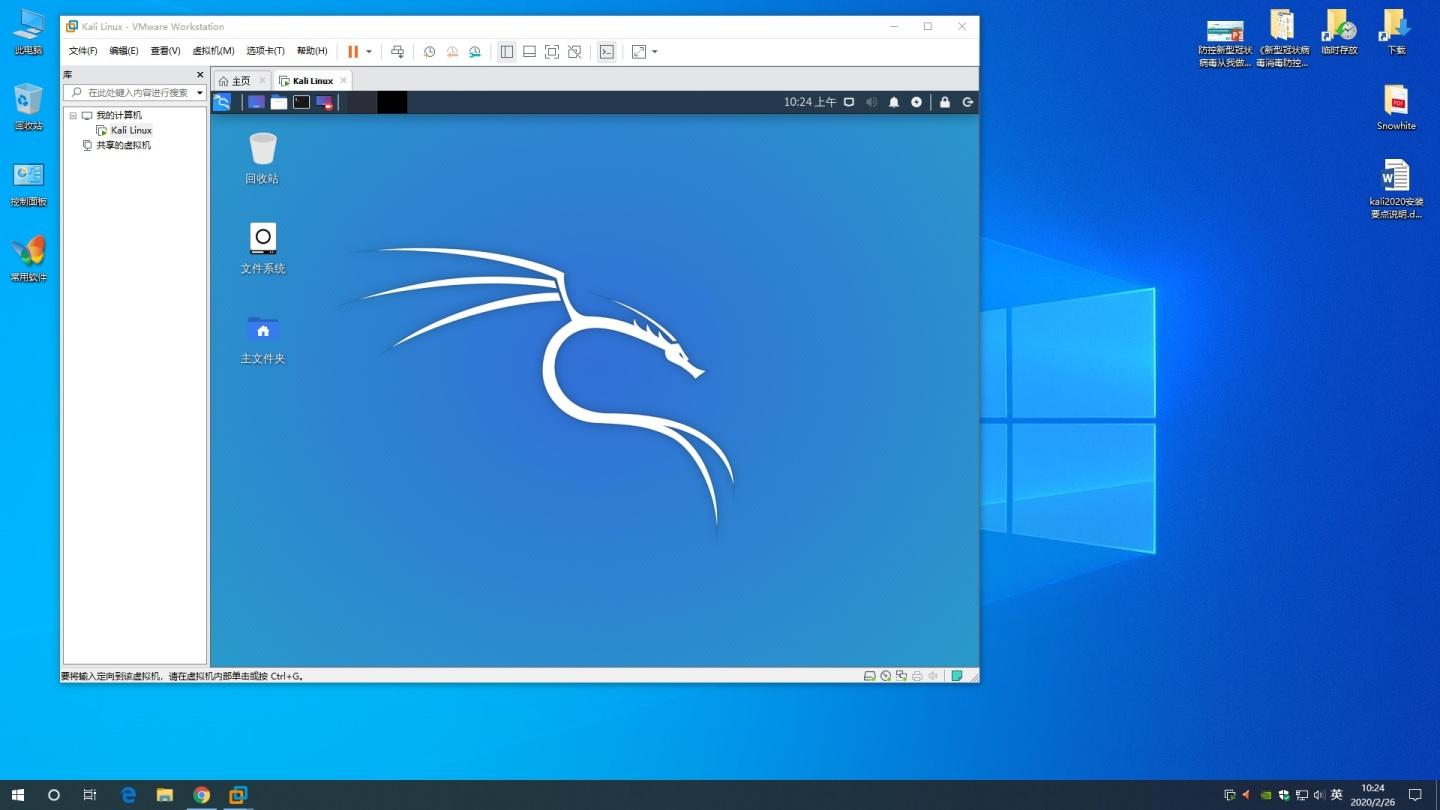
Task: Select the kali2020安装要点说明 Word document
Action: click(1396, 189)
